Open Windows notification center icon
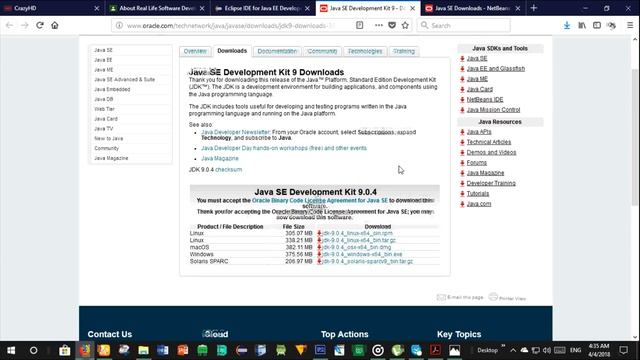This screenshot has width=640, height=360. pyautogui.click(x=624, y=350)
